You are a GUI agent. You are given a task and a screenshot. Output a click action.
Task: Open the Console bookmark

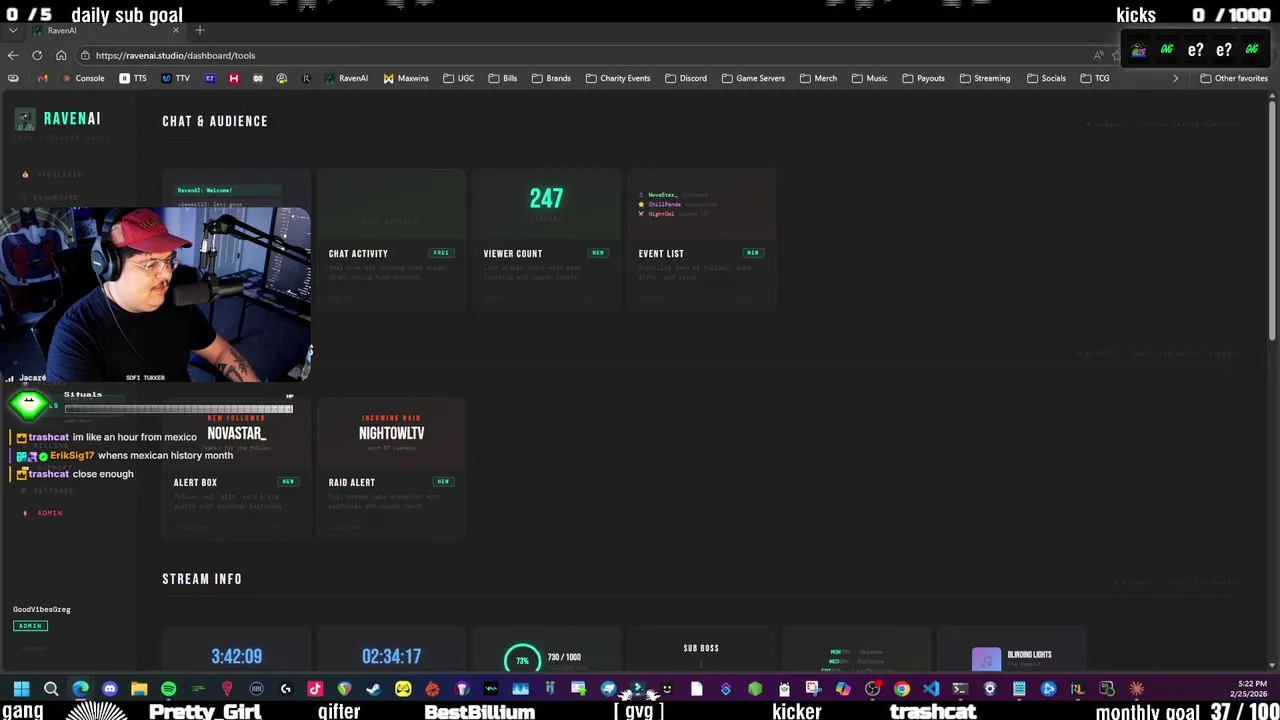click(83, 78)
